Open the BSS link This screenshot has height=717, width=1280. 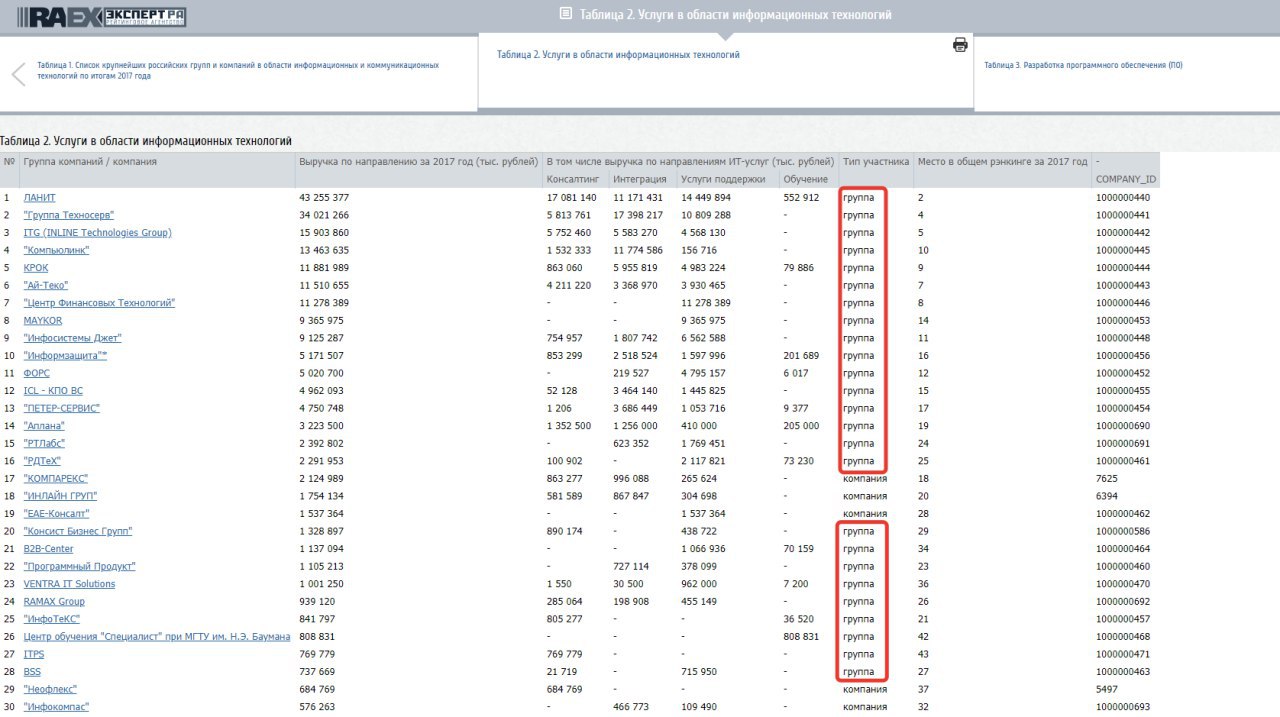tap(32, 672)
